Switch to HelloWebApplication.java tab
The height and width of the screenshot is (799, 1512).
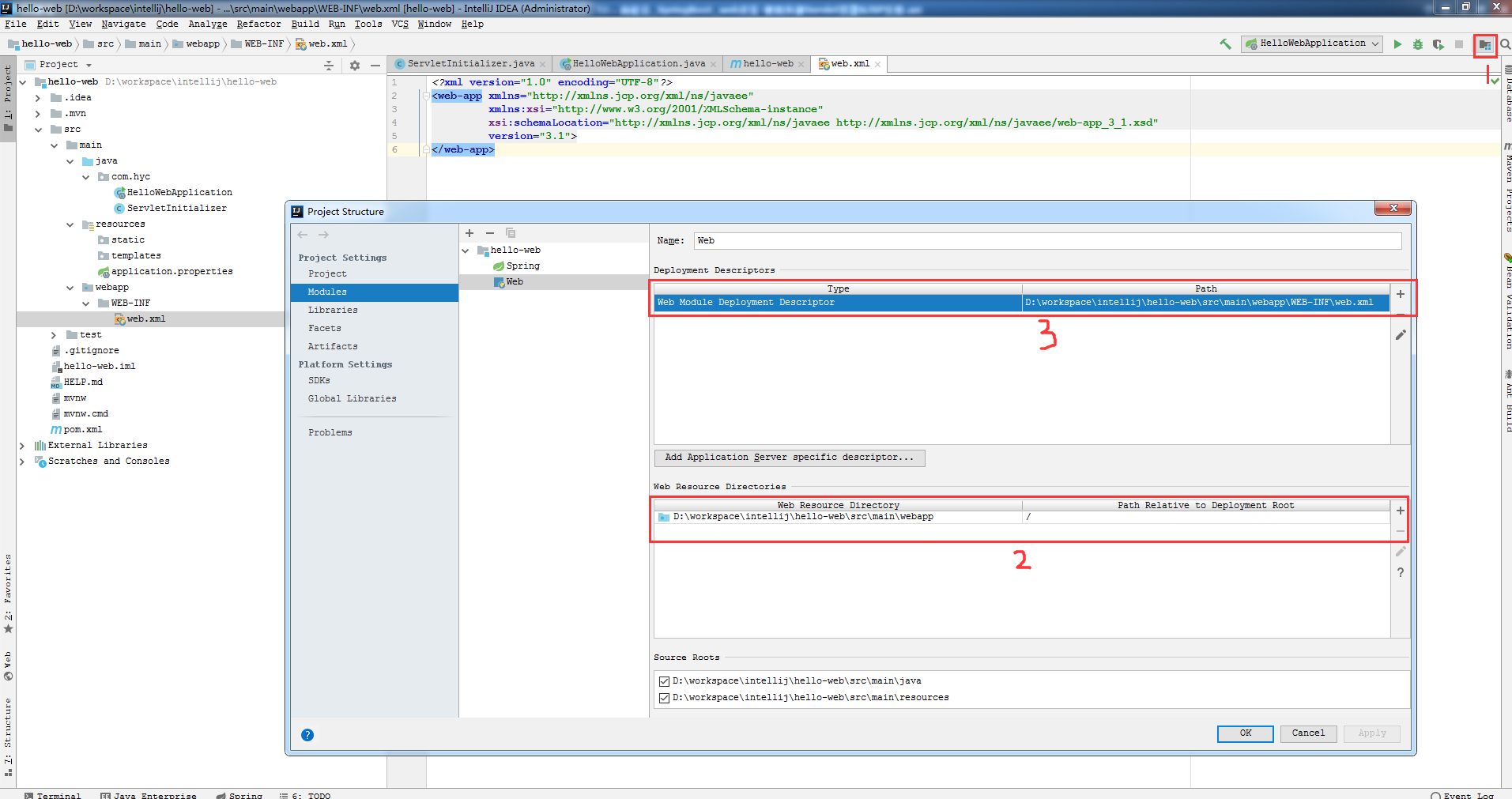639,64
